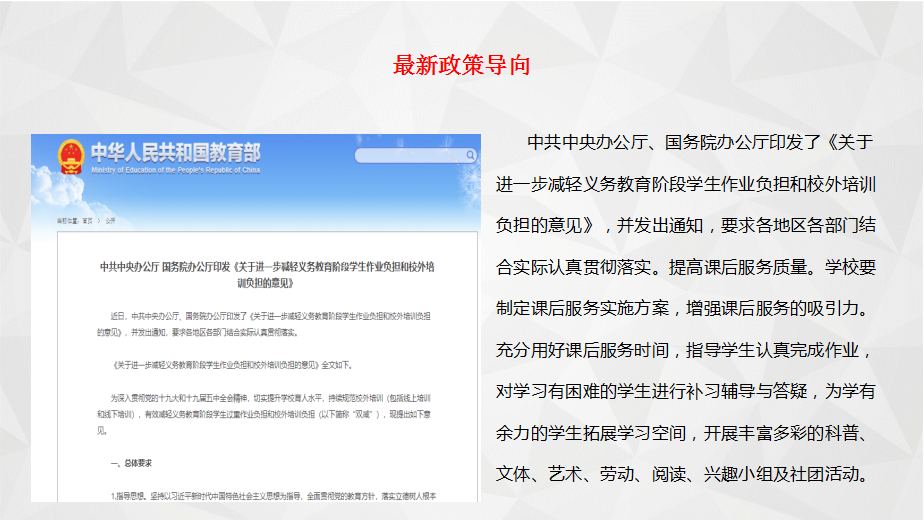
Task: Open the 首页 breadcrumb link
Action: (x=87, y=220)
